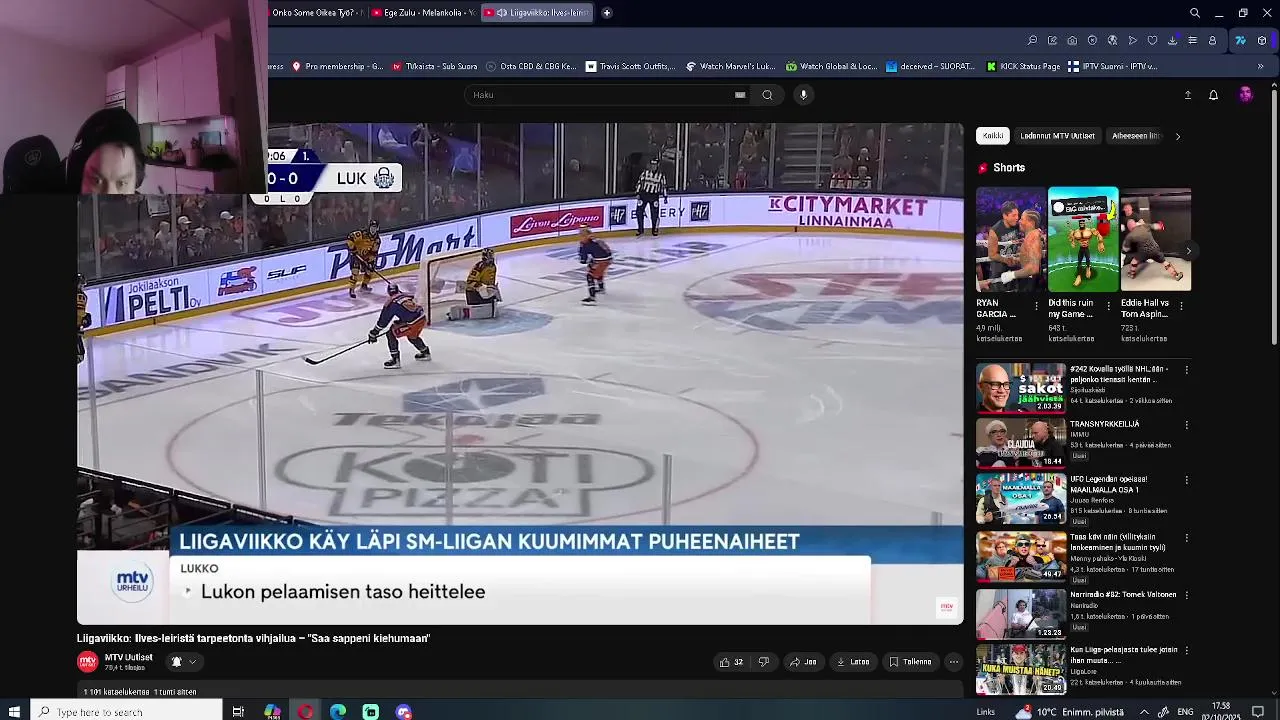Open the Opera browser taskbar icon
This screenshot has width=1280, height=720.
[x=305, y=712]
